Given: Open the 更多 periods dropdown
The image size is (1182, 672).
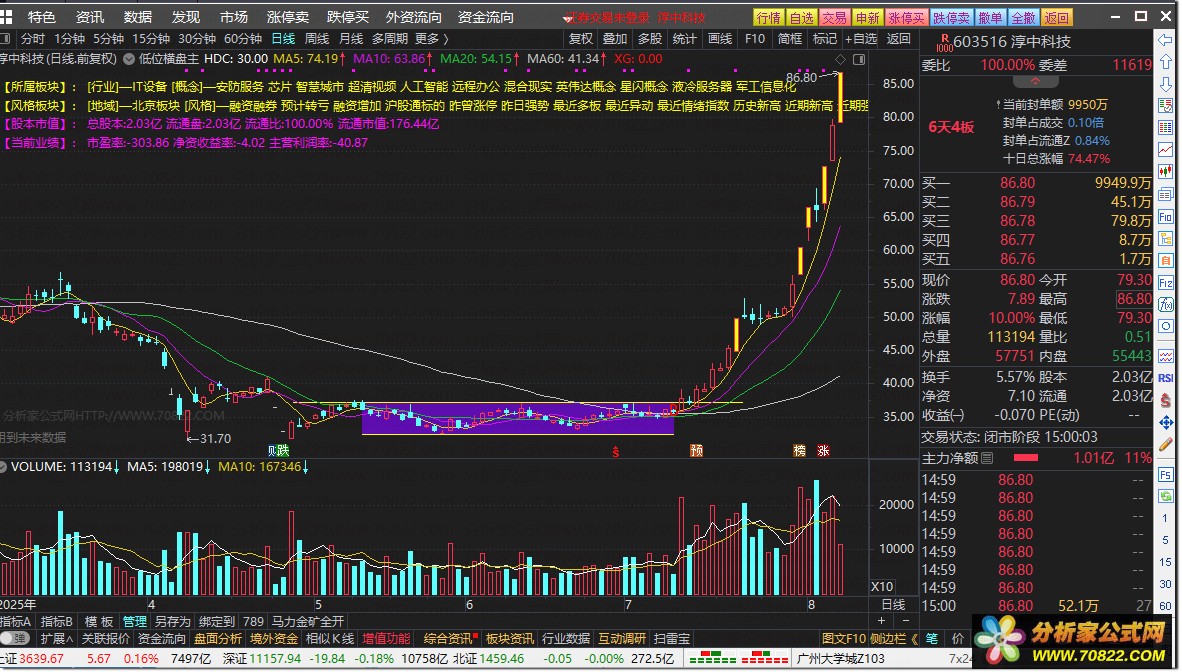Looking at the screenshot, I should (x=431, y=38).
